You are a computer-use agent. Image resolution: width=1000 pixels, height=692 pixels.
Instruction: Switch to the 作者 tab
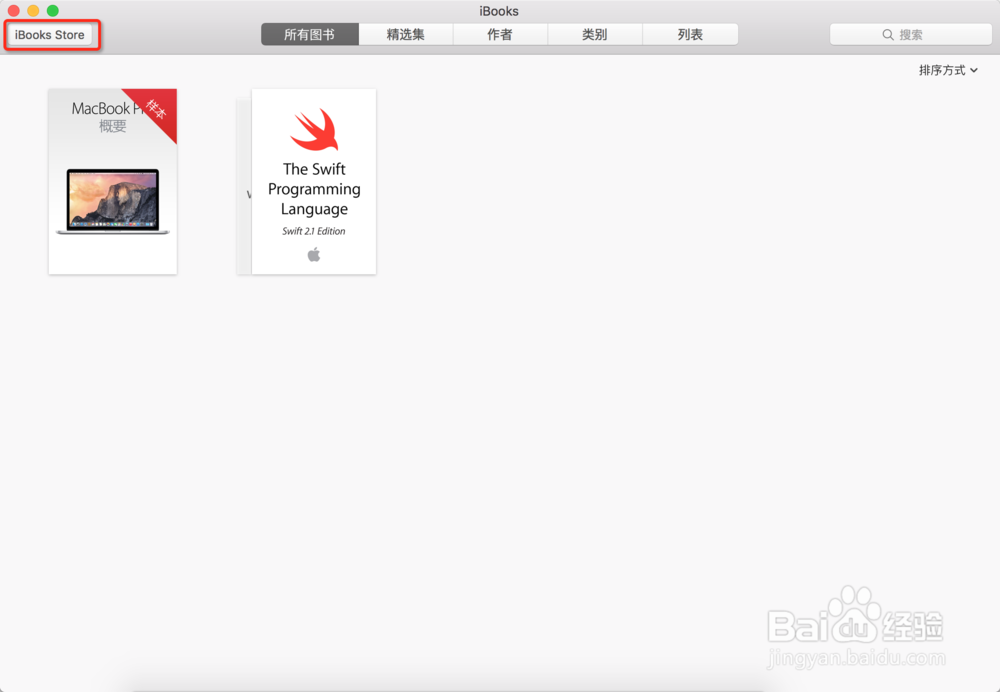click(500, 34)
